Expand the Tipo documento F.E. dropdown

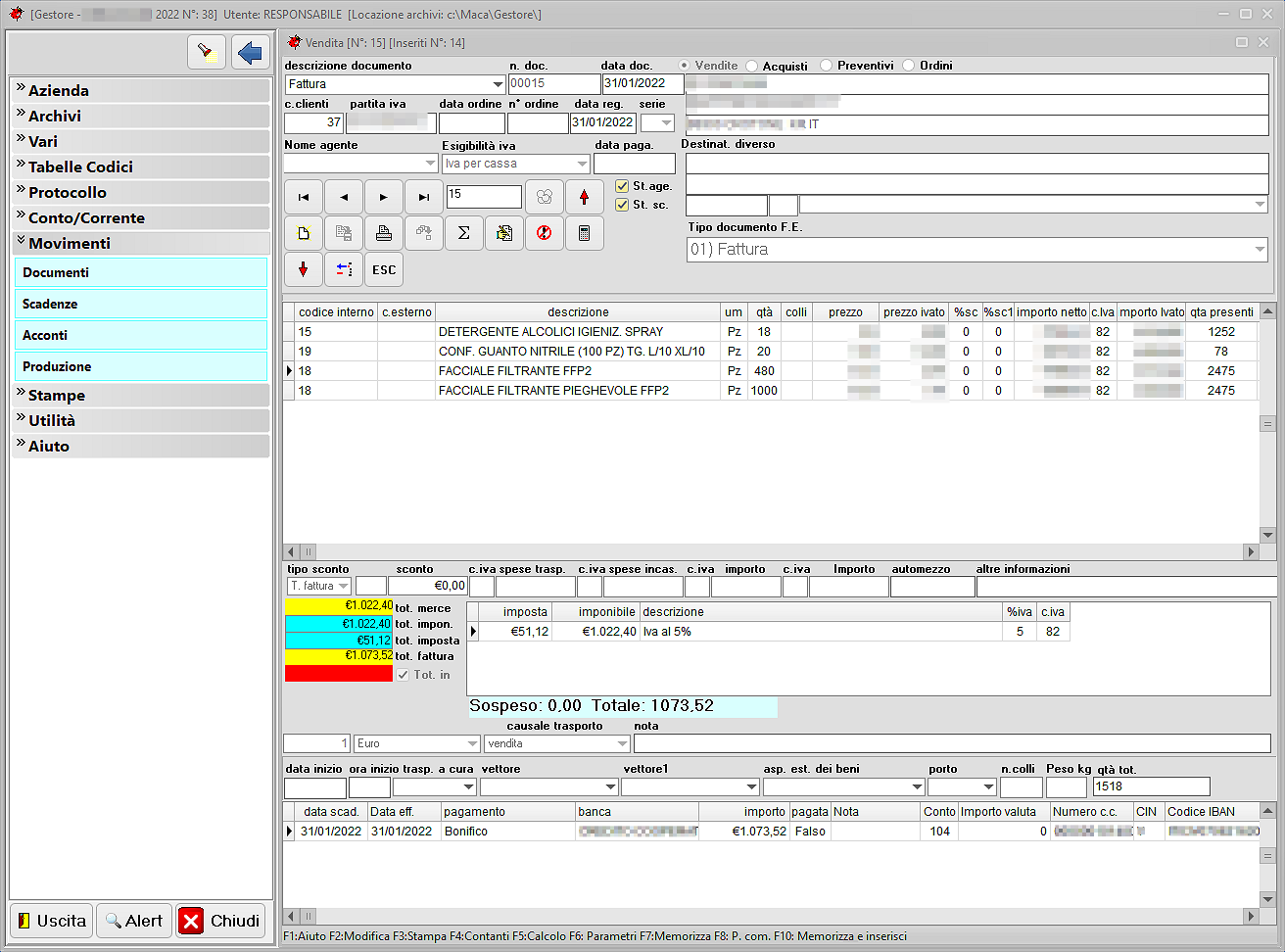pyautogui.click(x=1260, y=250)
